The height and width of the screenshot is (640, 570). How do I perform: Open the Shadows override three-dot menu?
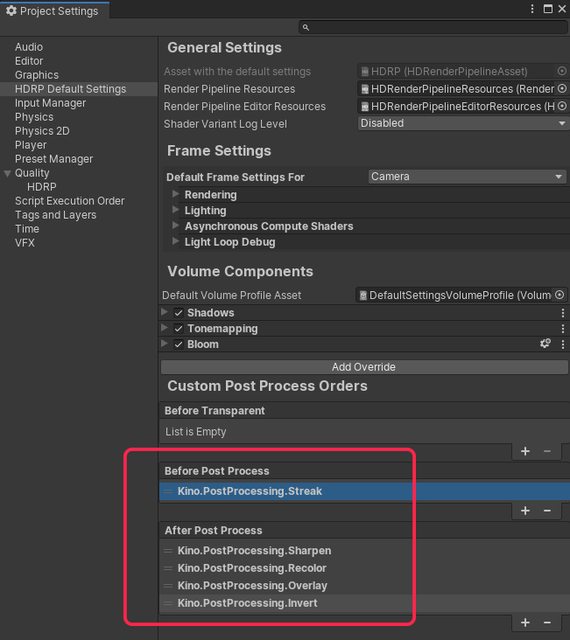563,313
